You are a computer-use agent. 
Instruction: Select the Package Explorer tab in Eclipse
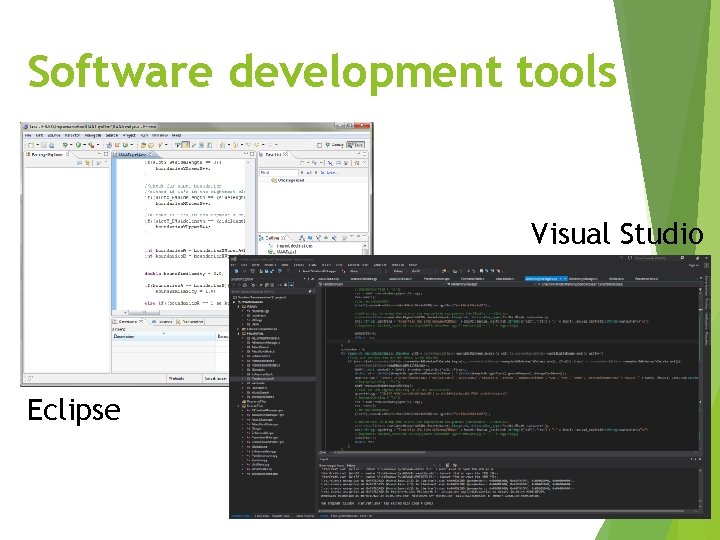pos(46,154)
